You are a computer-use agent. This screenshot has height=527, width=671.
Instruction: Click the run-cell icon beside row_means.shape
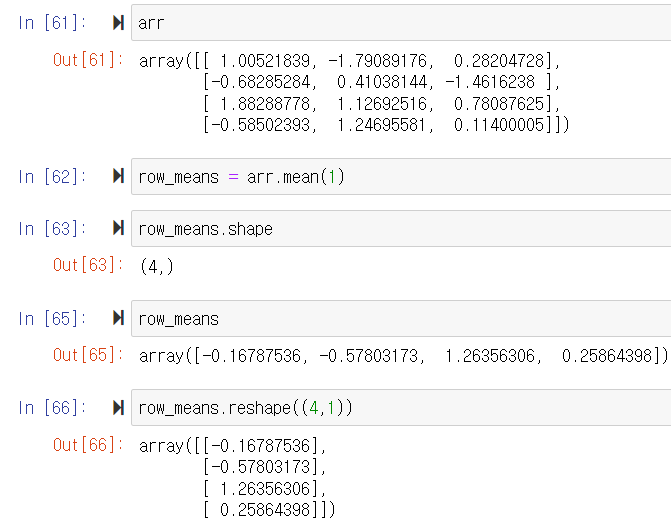coord(119,228)
